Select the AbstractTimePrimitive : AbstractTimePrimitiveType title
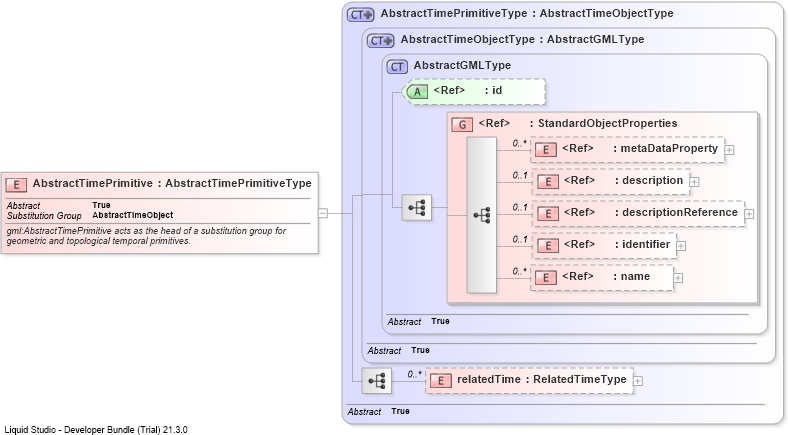Image resolution: width=788 pixels, height=435 pixels. point(172,184)
